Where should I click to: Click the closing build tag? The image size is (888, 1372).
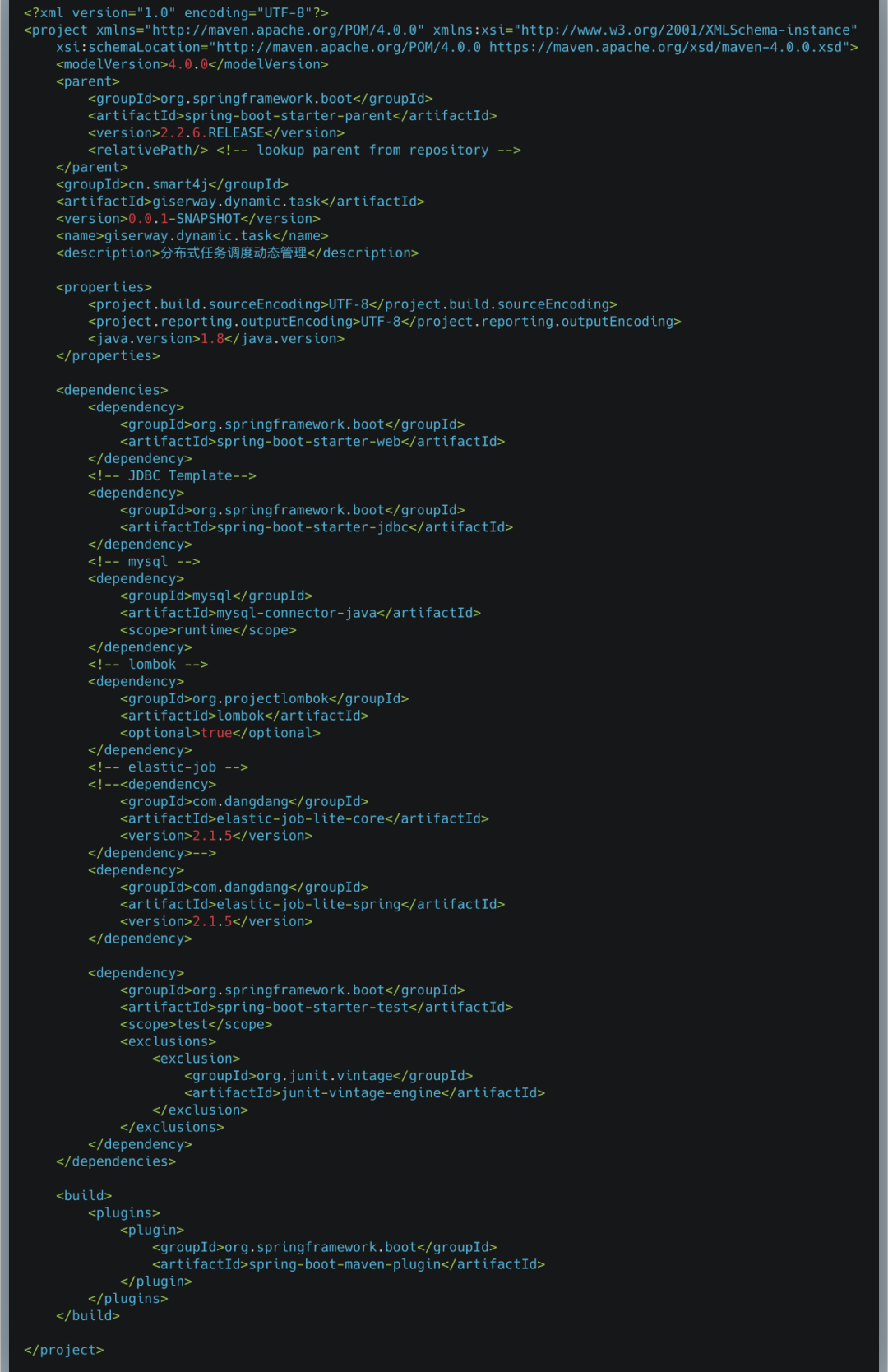pos(88,1315)
